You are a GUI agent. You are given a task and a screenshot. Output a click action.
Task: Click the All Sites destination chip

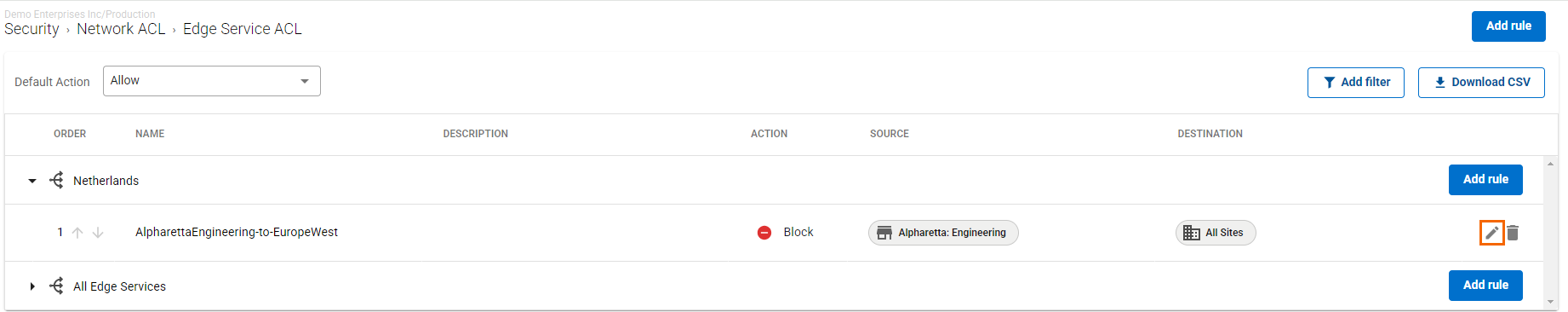coord(1216,233)
